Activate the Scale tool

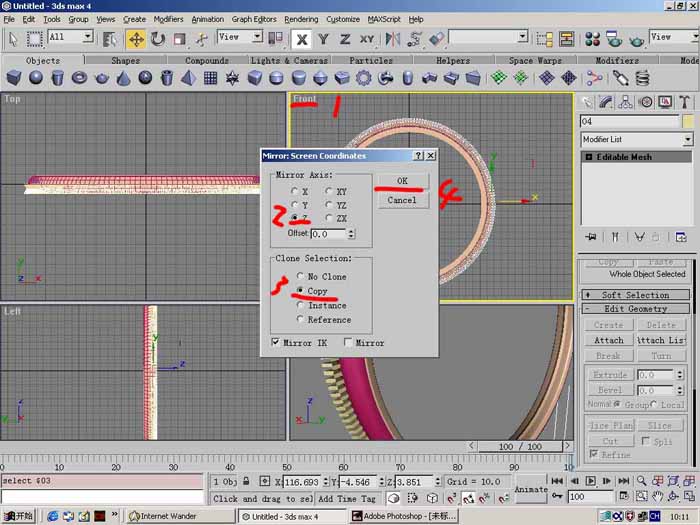pyautogui.click(x=179, y=39)
